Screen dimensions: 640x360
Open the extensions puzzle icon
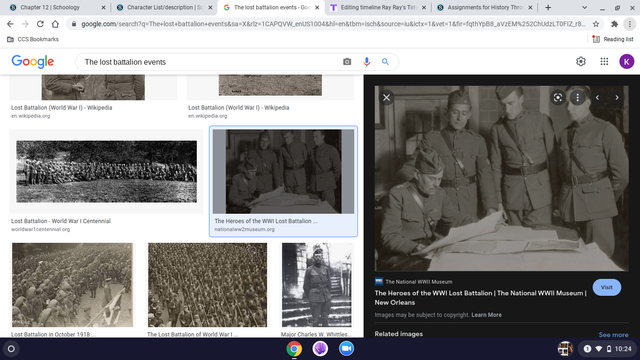click(614, 24)
